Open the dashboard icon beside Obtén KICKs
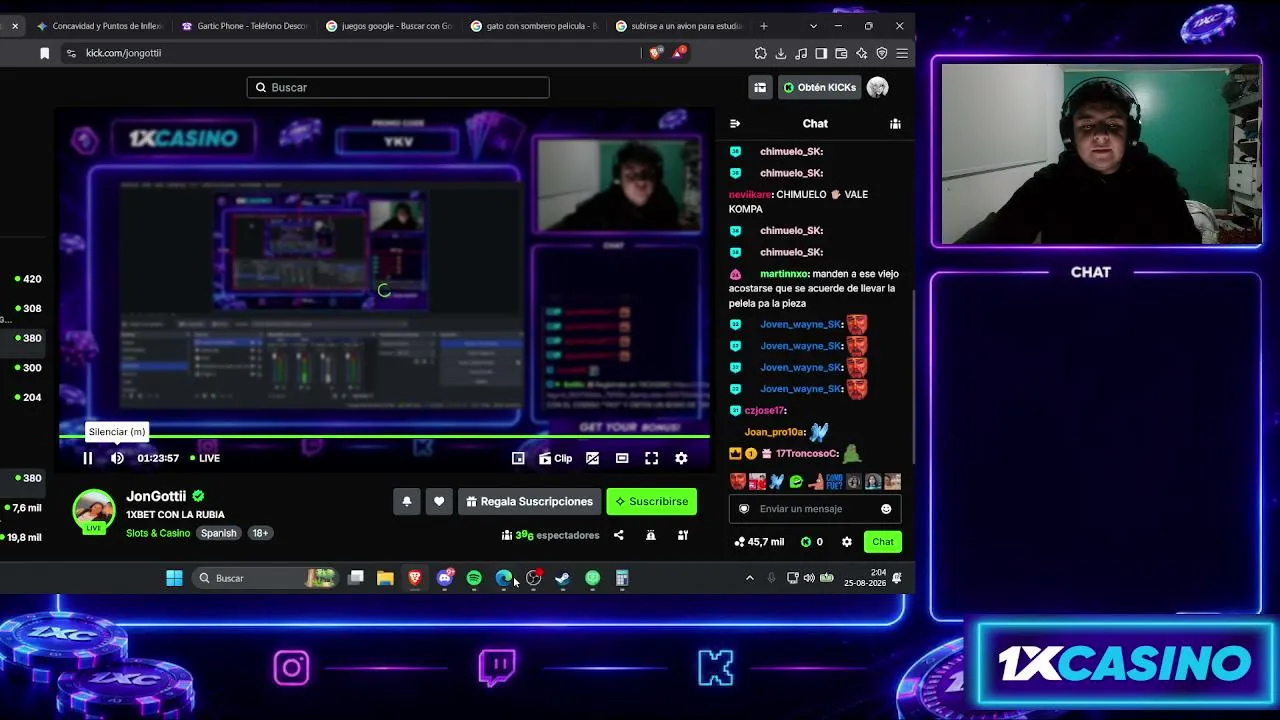1280x720 pixels. [x=760, y=87]
